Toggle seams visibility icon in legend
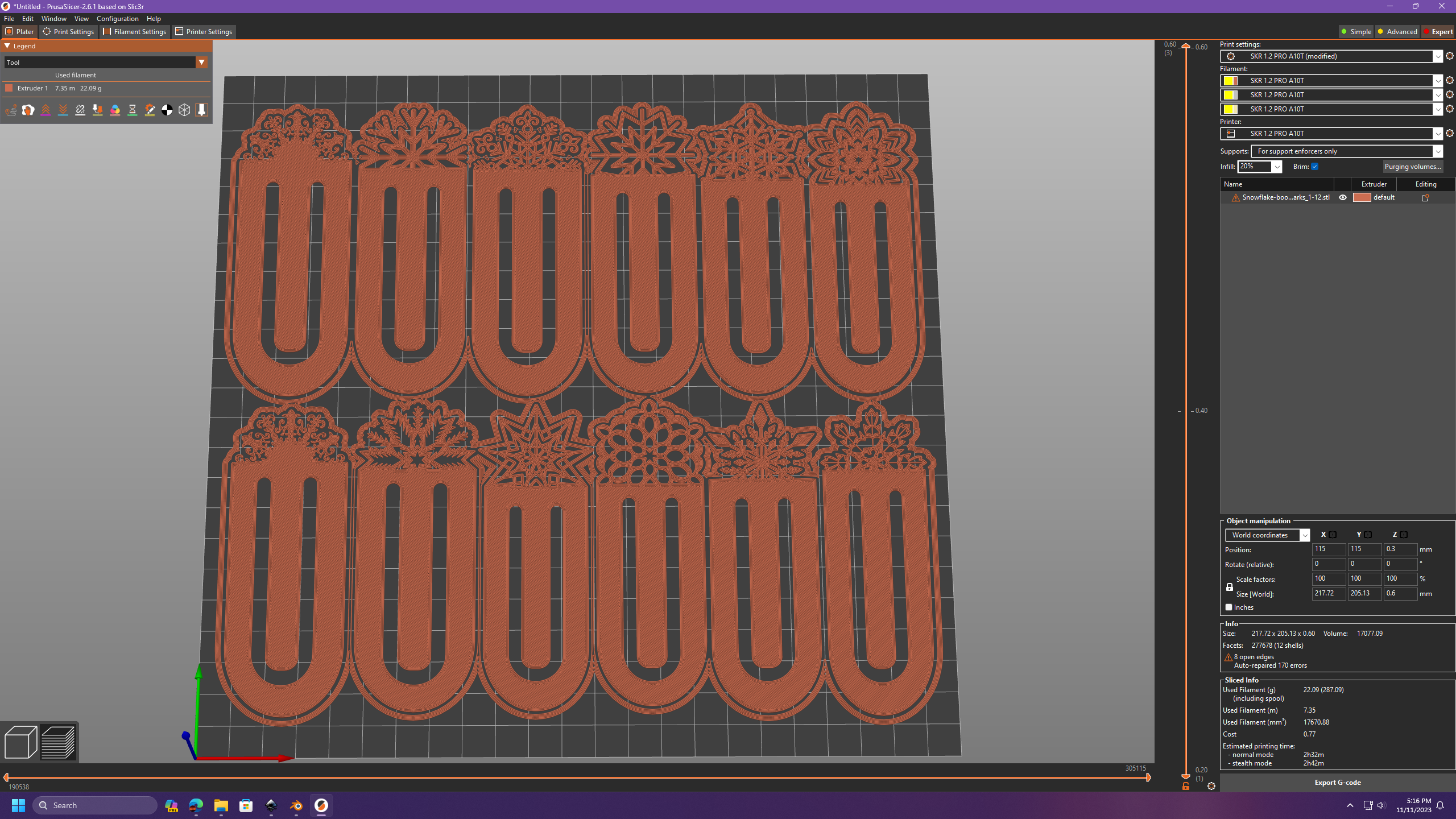The height and width of the screenshot is (819, 1456). (80, 110)
